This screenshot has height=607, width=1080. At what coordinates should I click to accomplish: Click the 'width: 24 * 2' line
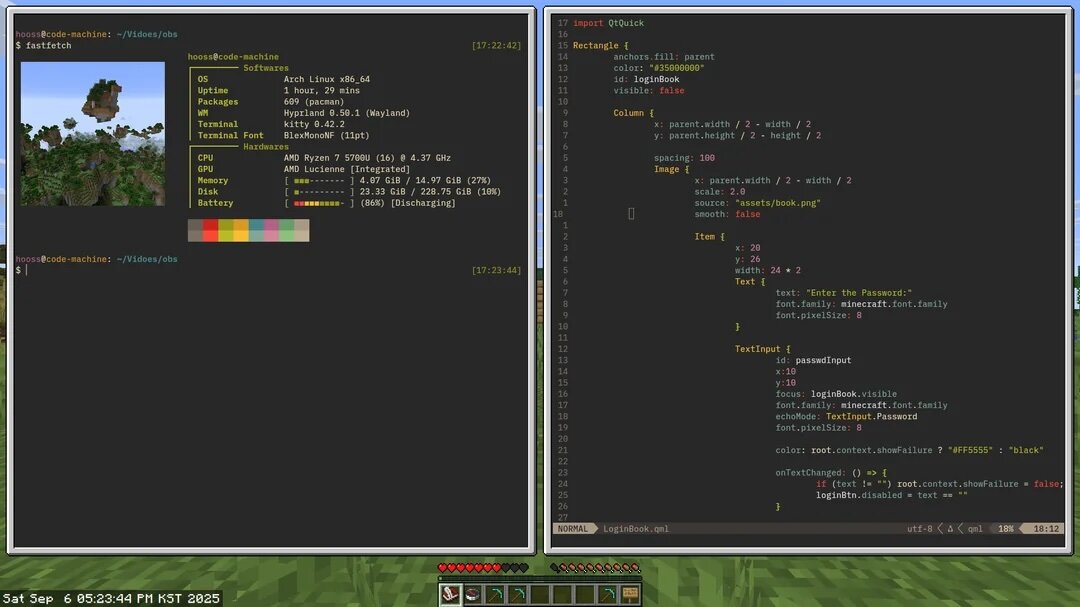[767, 270]
